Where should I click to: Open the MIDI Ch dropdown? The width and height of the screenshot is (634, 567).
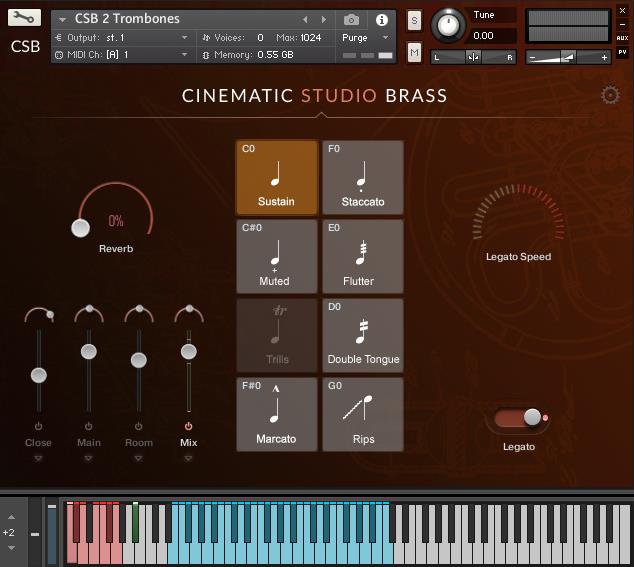tap(120, 54)
